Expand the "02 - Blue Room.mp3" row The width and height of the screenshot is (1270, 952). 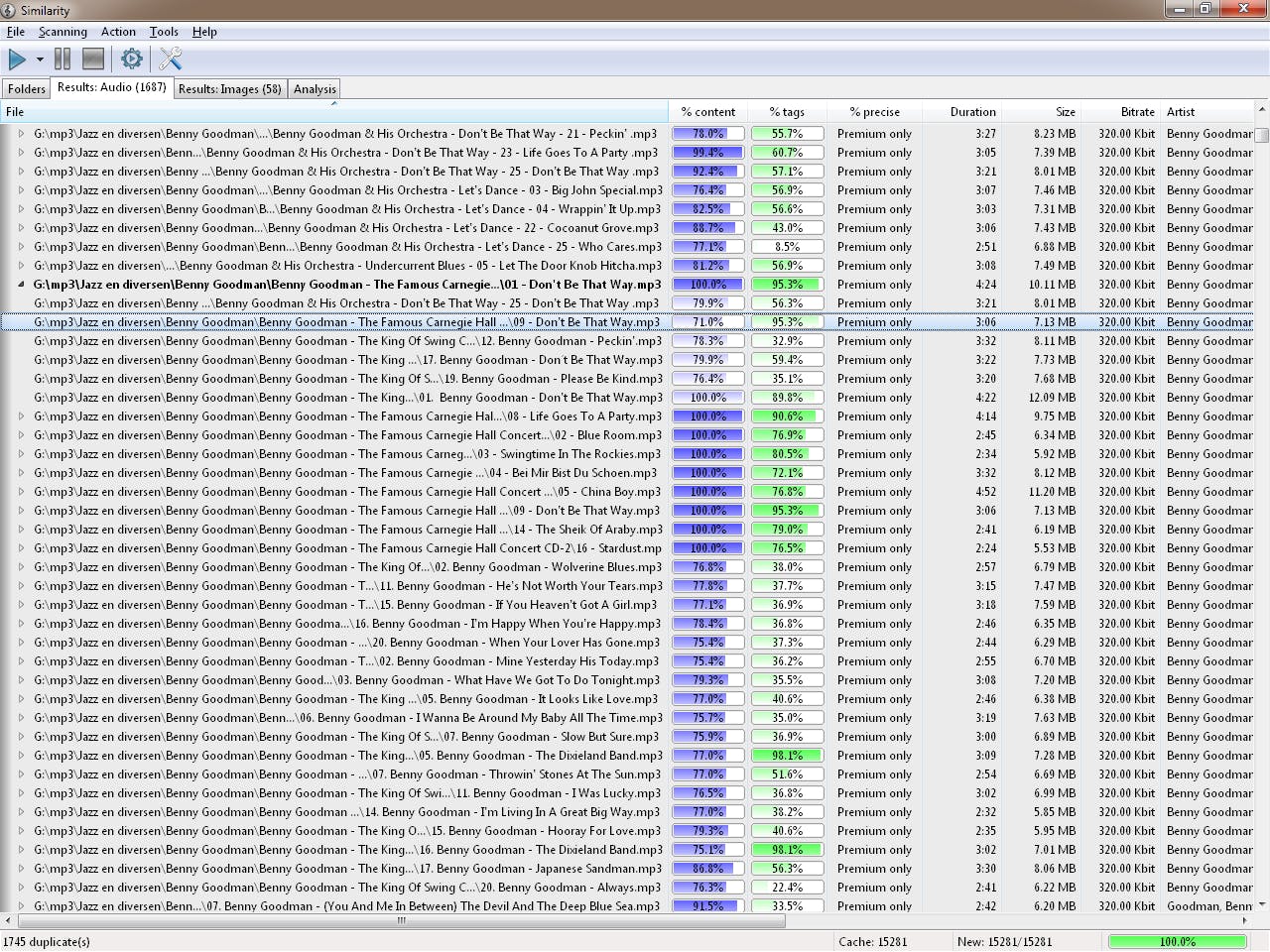click(x=21, y=435)
